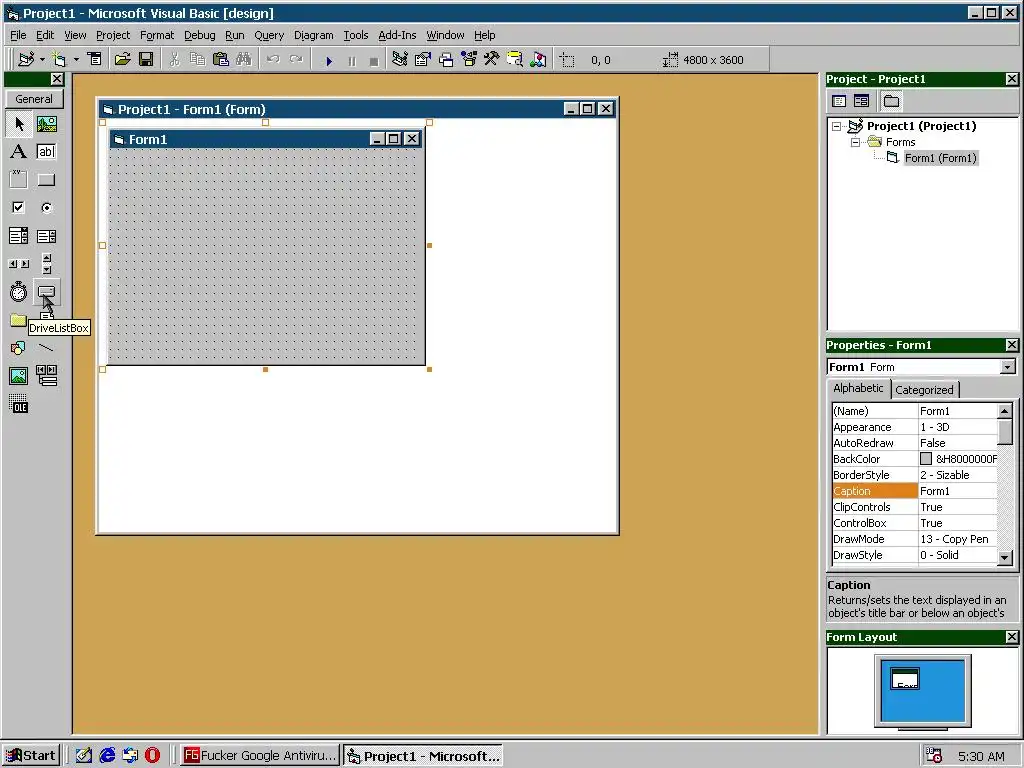This screenshot has width=1024, height=768.
Task: Switch to the Categorized properties tab
Action: click(x=924, y=390)
